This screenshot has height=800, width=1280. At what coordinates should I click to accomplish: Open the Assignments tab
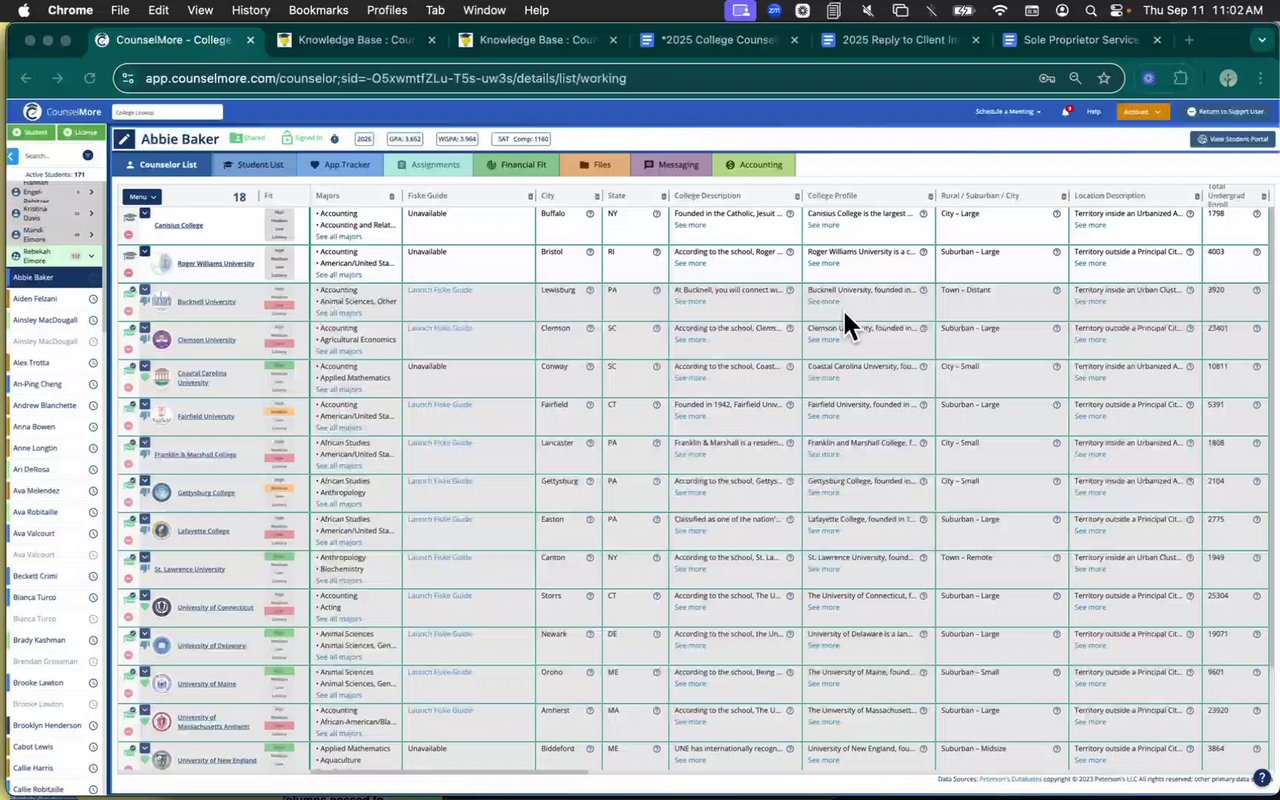click(x=429, y=165)
